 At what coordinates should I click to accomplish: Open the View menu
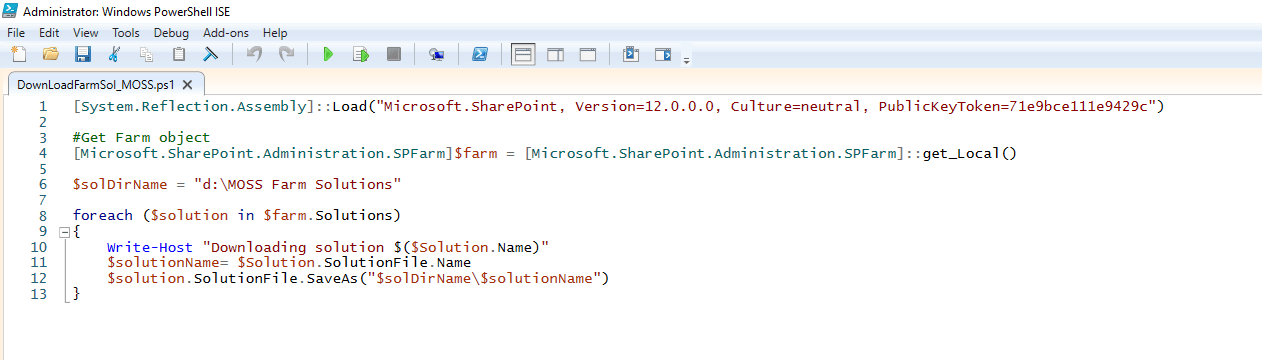[86, 33]
